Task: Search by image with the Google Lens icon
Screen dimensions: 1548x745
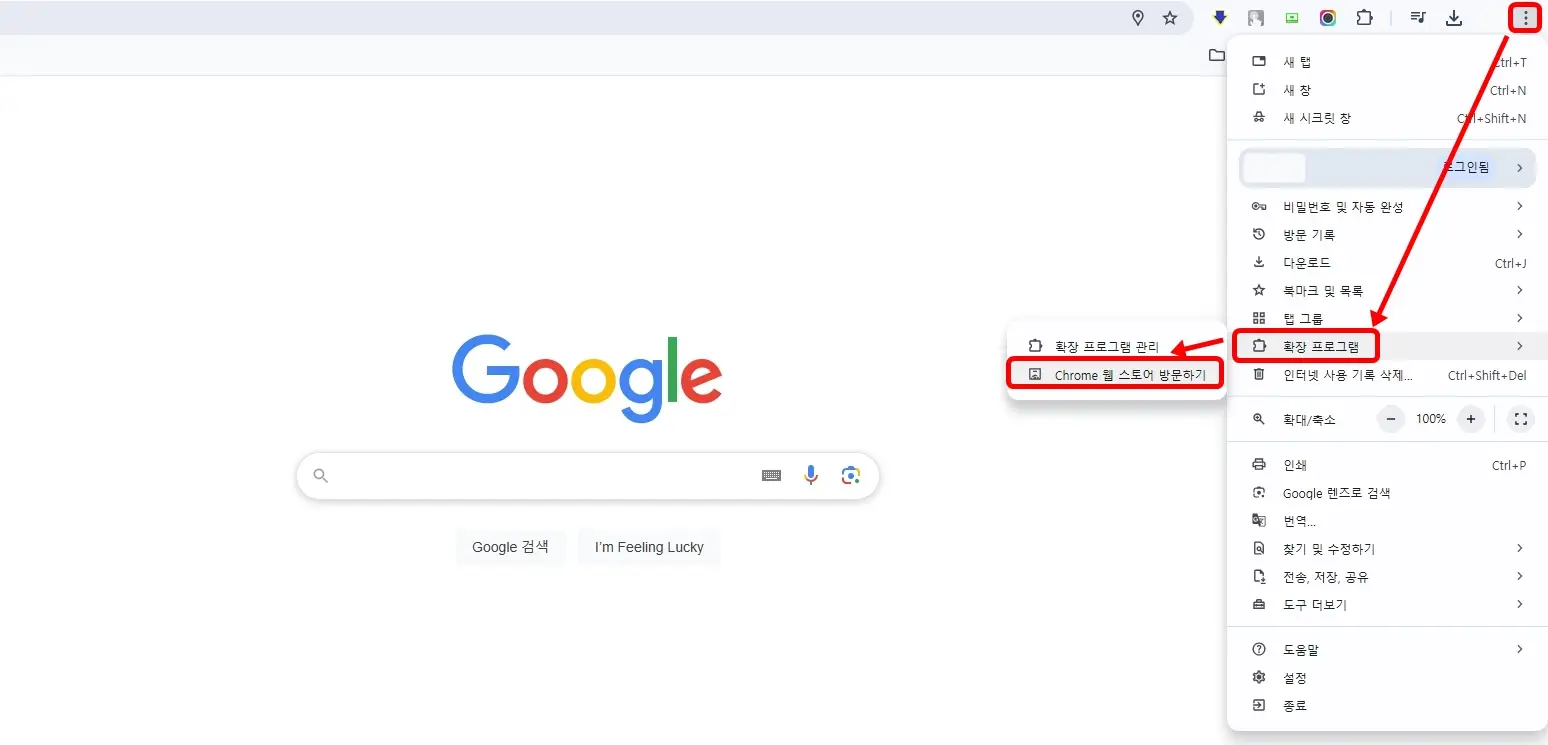Action: [851, 475]
